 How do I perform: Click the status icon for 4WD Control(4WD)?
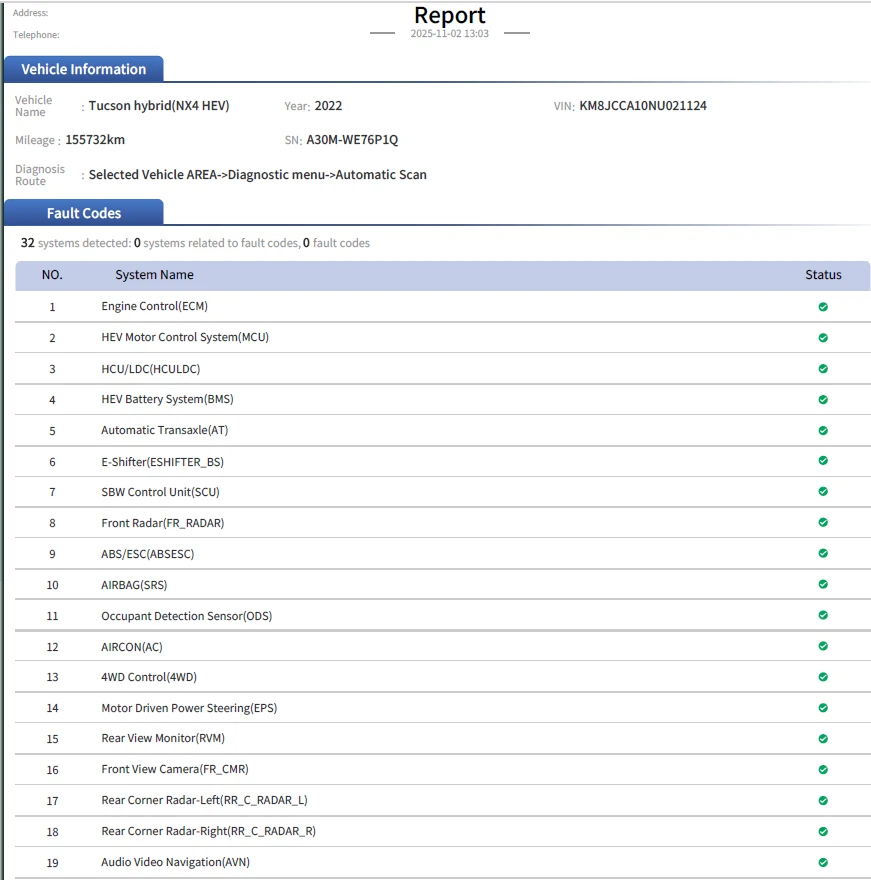(823, 677)
